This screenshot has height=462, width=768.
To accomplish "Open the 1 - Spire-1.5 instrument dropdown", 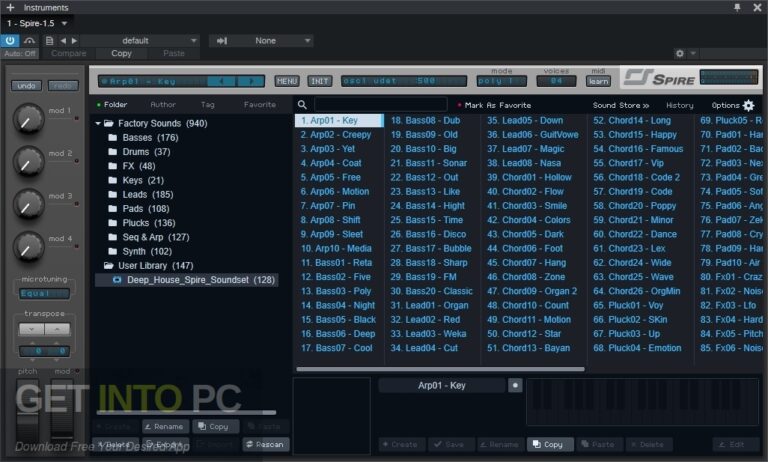I will coord(37,23).
